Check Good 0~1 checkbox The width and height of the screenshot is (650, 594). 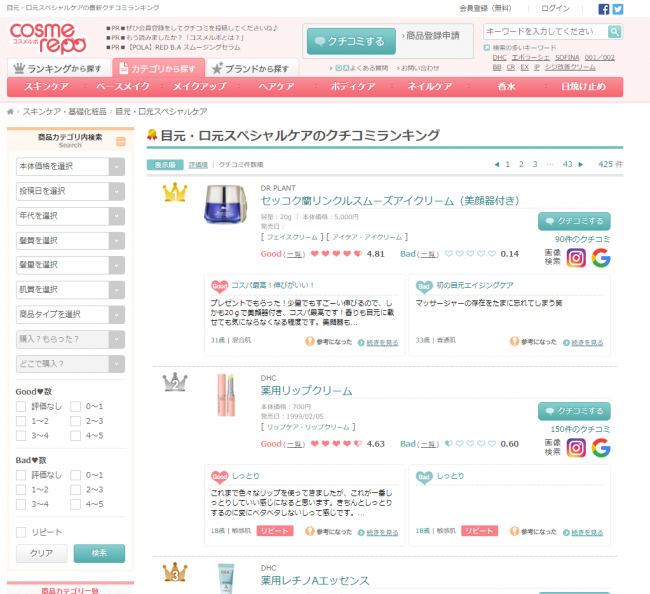coord(75,407)
